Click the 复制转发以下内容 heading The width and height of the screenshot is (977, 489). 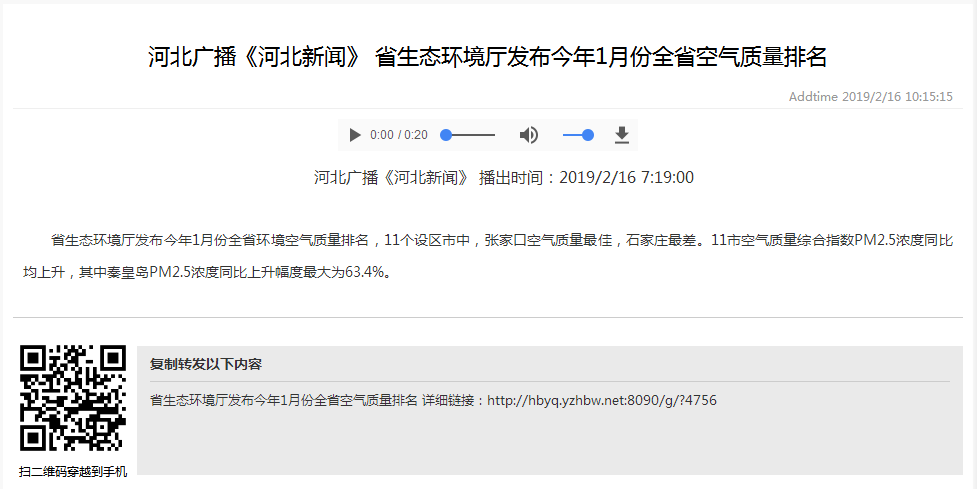click(x=206, y=364)
